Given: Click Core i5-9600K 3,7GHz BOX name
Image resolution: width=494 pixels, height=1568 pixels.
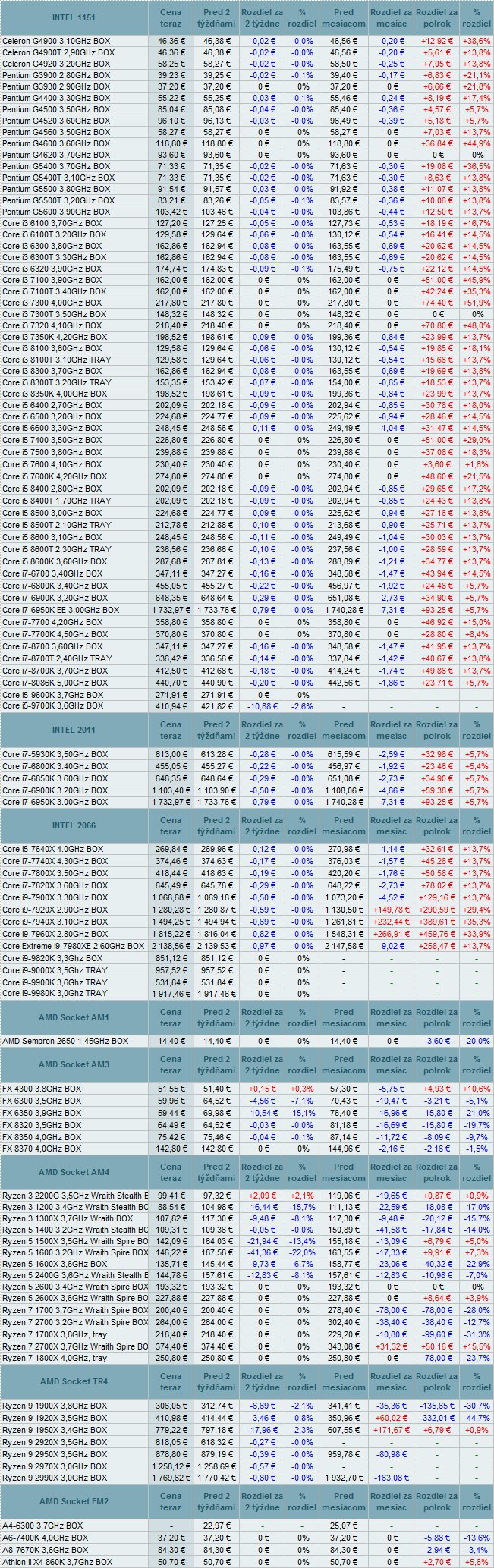Looking at the screenshot, I should (53, 695).
